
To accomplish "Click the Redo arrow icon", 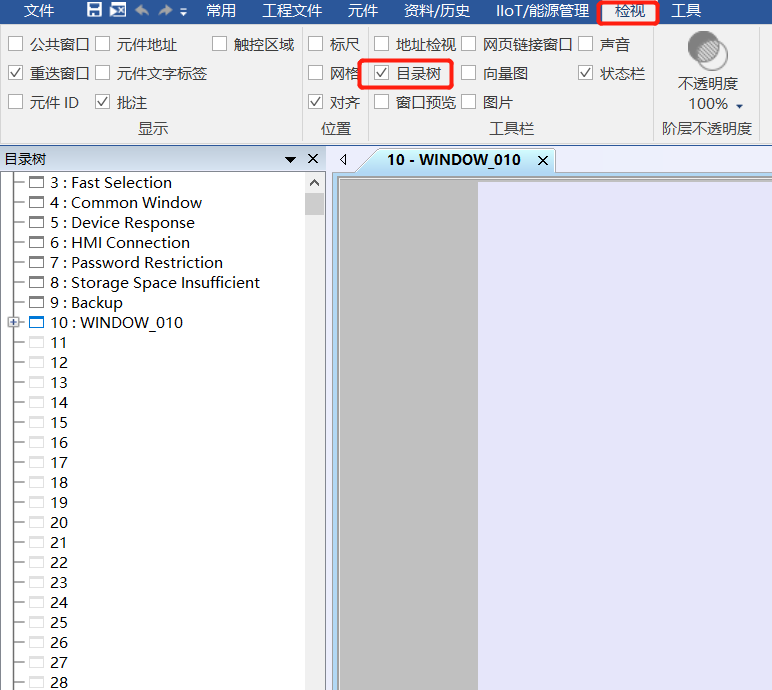I will tap(165, 11).
